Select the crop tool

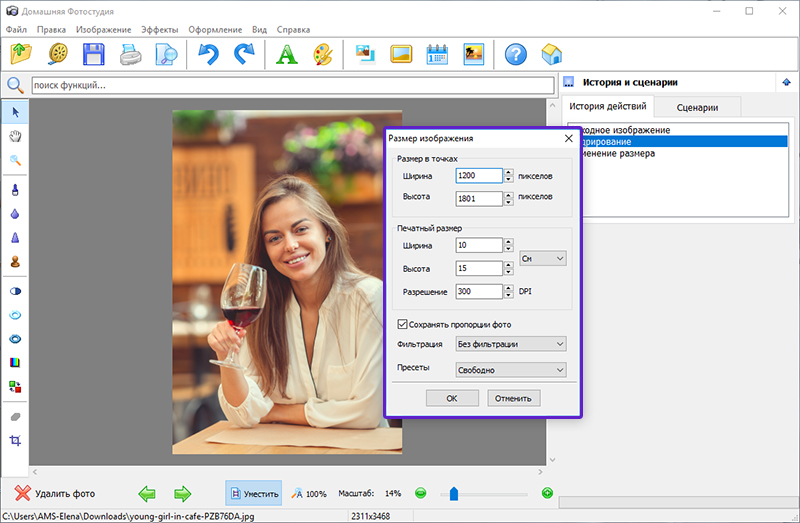pyautogui.click(x=15, y=440)
